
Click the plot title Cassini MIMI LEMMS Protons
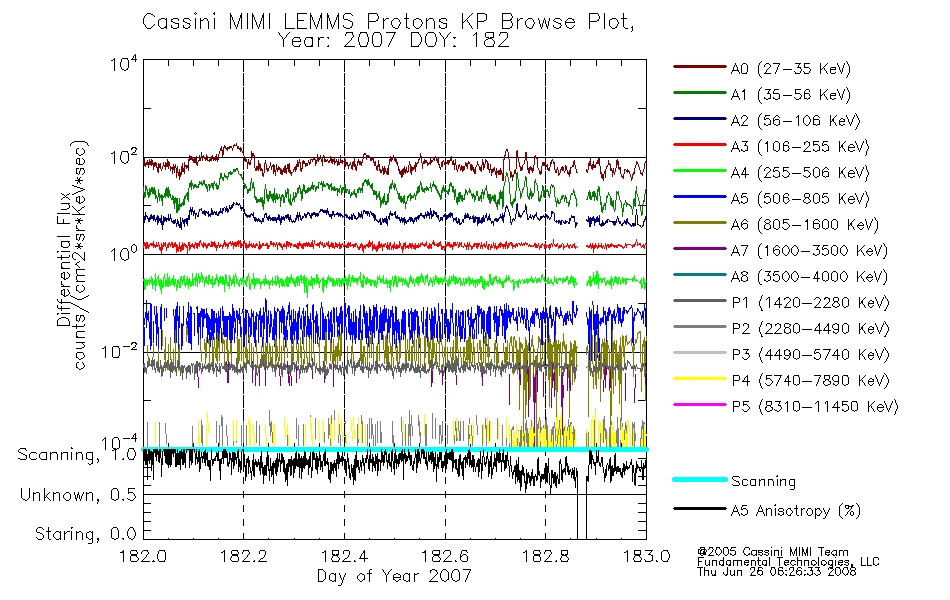pos(388,22)
